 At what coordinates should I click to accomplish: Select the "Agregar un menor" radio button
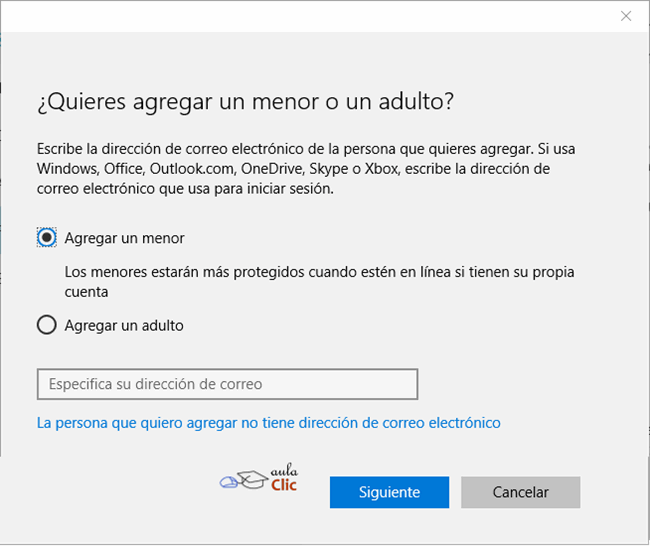point(47,238)
